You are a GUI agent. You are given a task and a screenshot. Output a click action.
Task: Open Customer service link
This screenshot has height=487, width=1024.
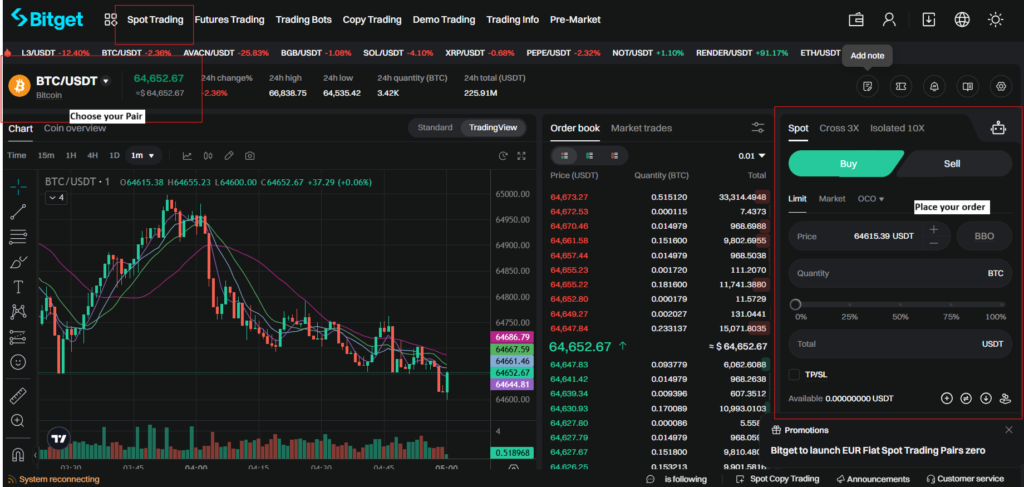(x=965, y=479)
